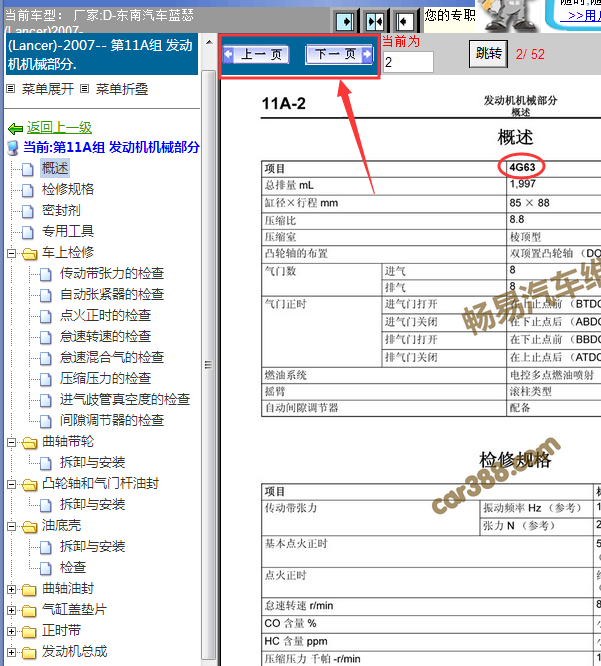The width and height of the screenshot is (601, 666).
Task: Click the 发动机总成 folder icon
Action: tap(29, 653)
